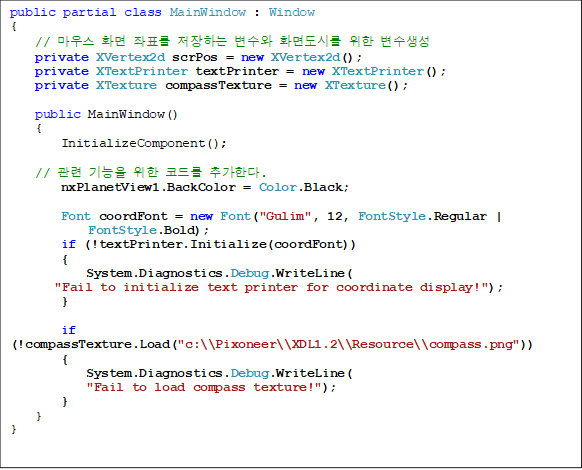The width and height of the screenshot is (582, 470).
Task: Select the 'Color.Black' value
Action: coord(301,187)
